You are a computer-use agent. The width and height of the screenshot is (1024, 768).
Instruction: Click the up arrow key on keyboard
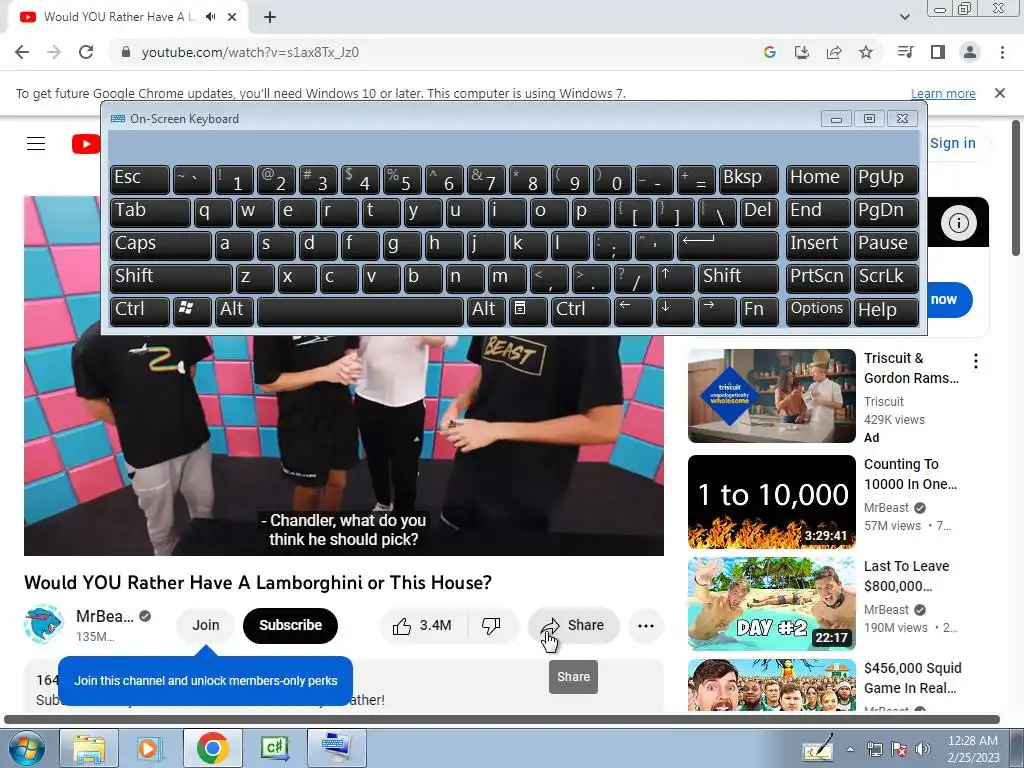point(675,278)
